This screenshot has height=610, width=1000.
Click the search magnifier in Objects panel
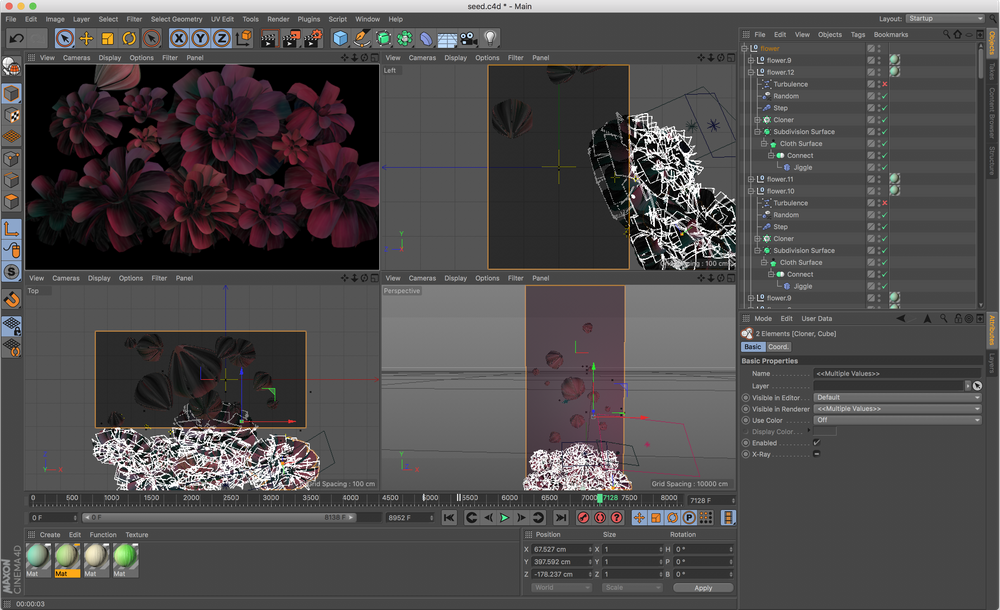(946, 34)
